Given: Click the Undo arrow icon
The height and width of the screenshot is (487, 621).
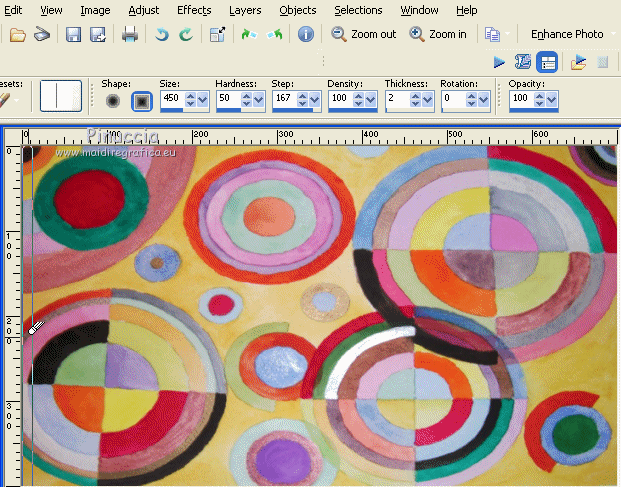Looking at the screenshot, I should (162, 34).
